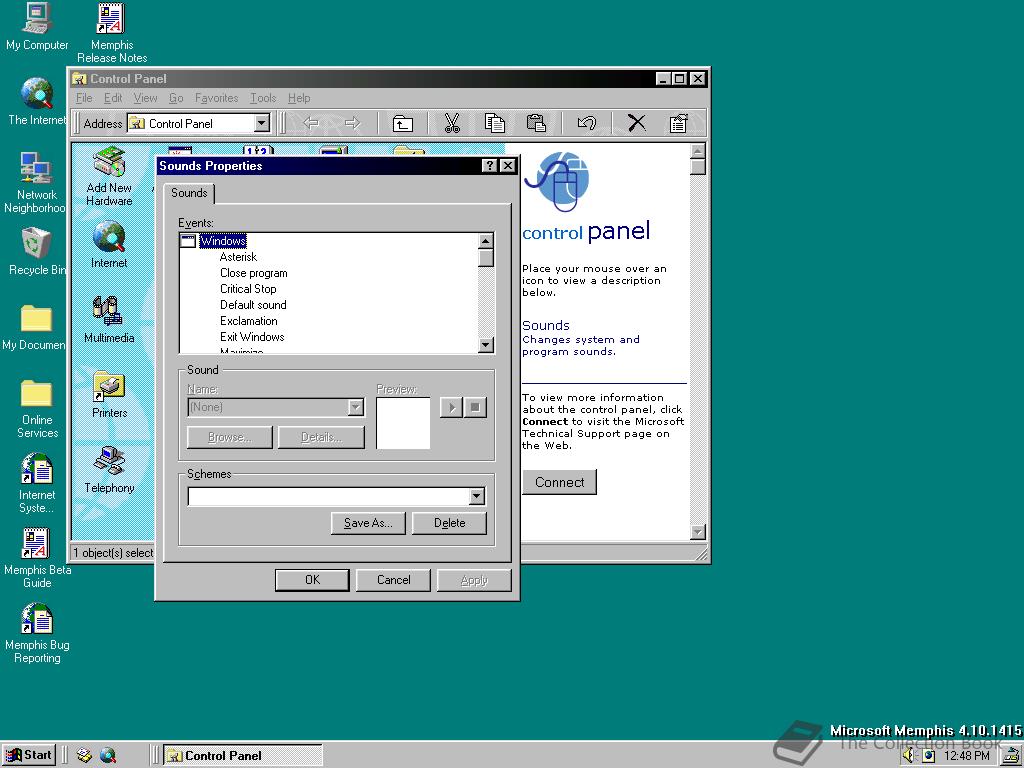Click Cancel in Sounds Properties
The width and height of the screenshot is (1024, 768).
click(393, 580)
